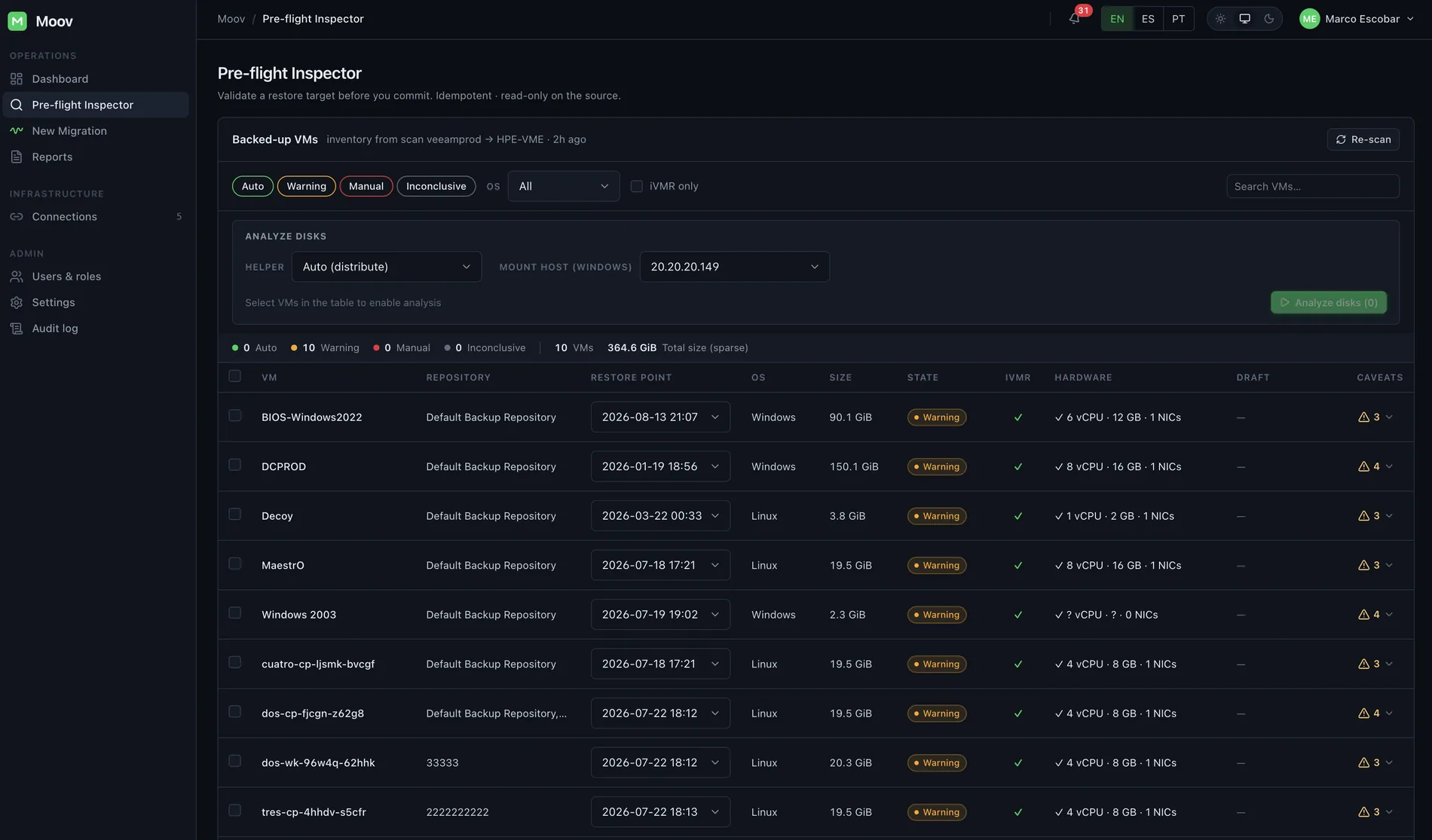Image resolution: width=1432 pixels, height=840 pixels.
Task: Click the Reports document icon
Action: point(17,157)
